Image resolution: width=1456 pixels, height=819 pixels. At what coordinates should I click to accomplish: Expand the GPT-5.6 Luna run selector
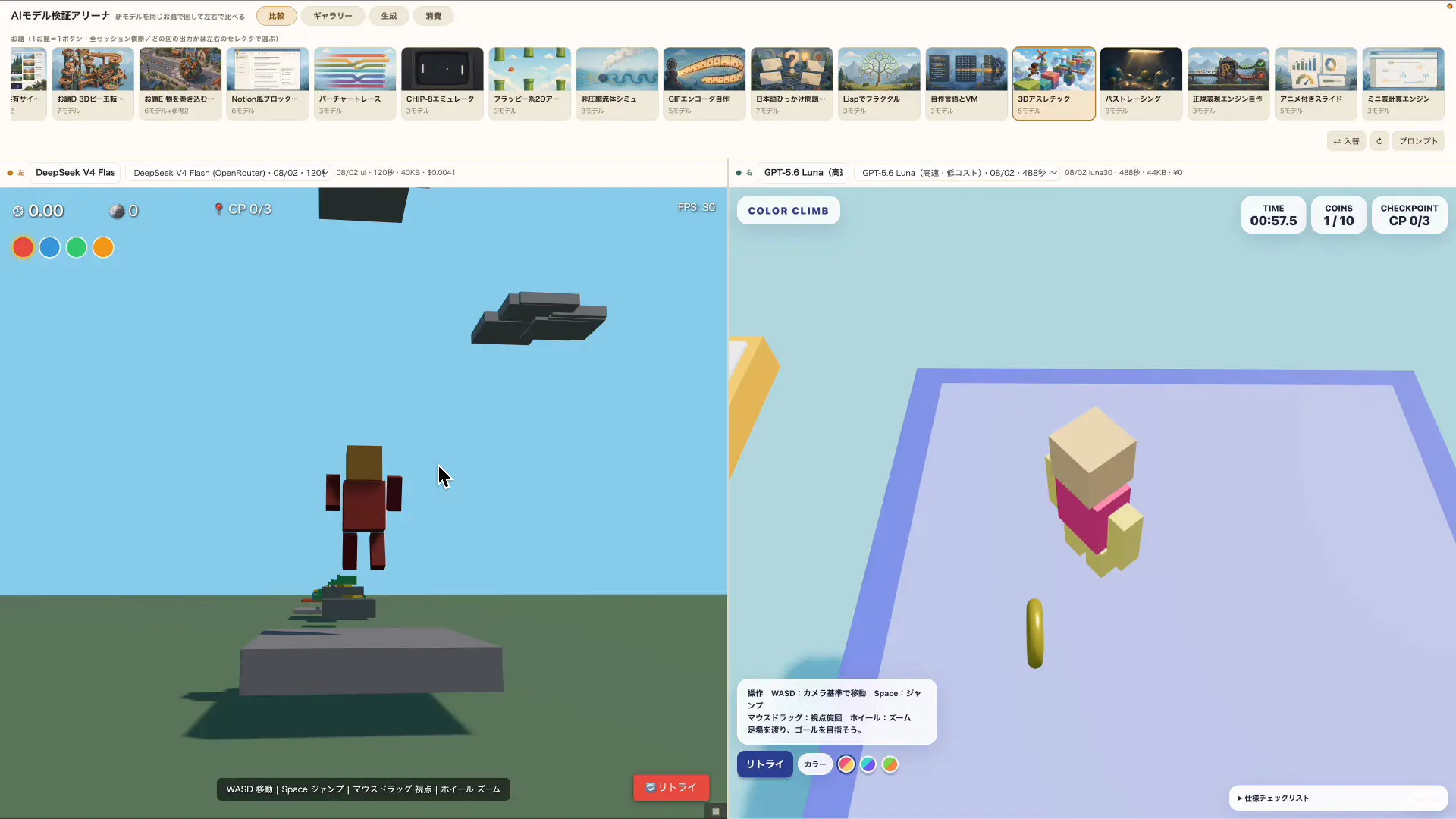[x=957, y=173]
